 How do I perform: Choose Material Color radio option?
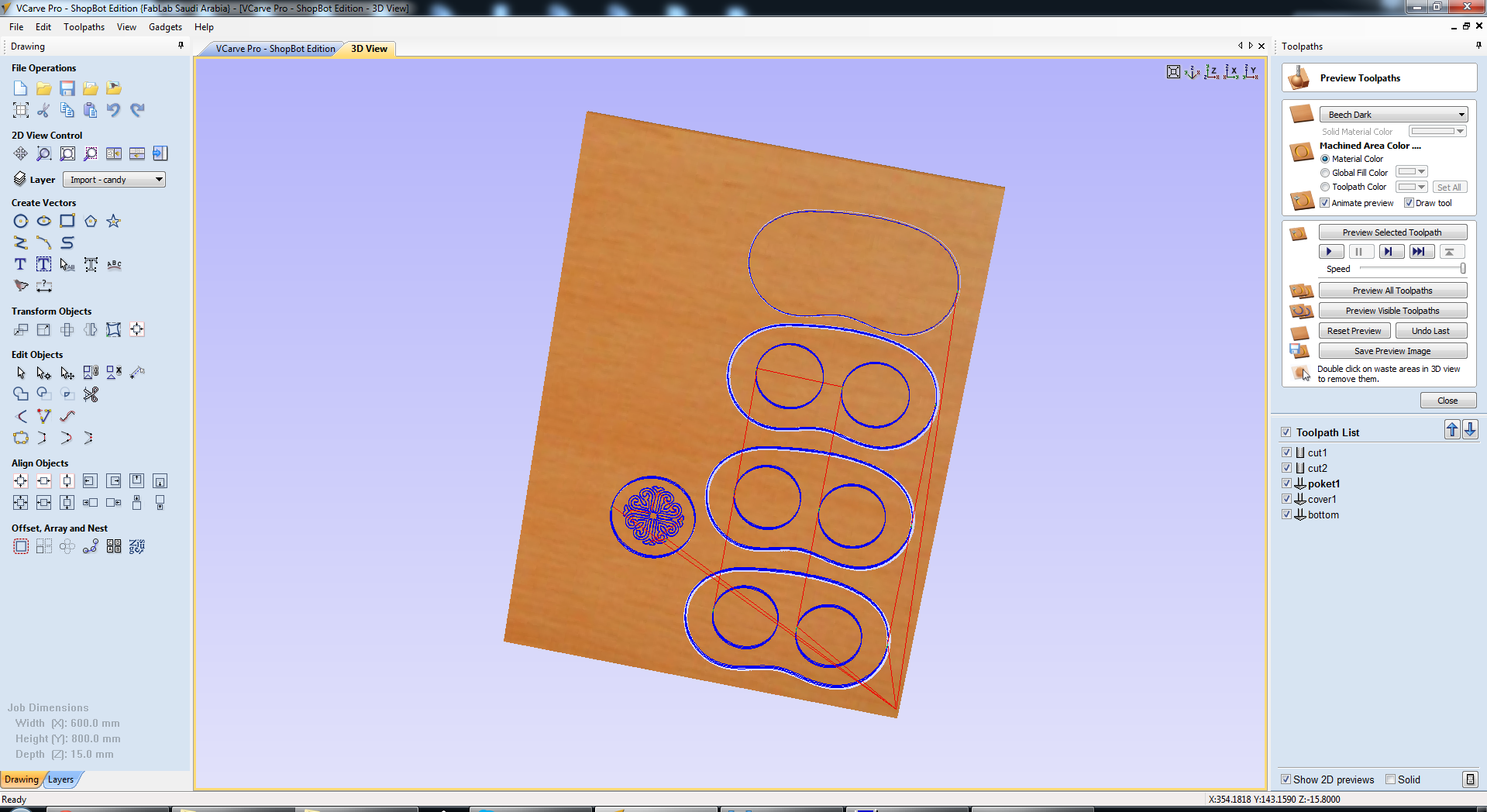coord(1325,159)
